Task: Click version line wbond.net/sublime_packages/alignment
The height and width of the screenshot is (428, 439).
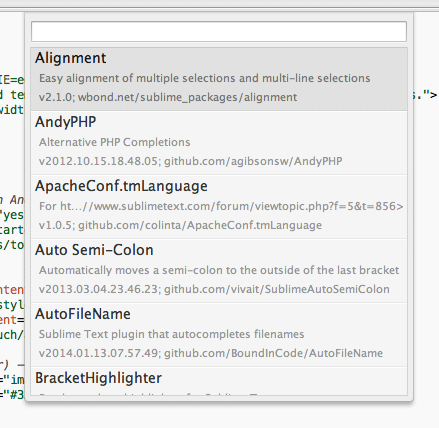Action: (x=168, y=97)
